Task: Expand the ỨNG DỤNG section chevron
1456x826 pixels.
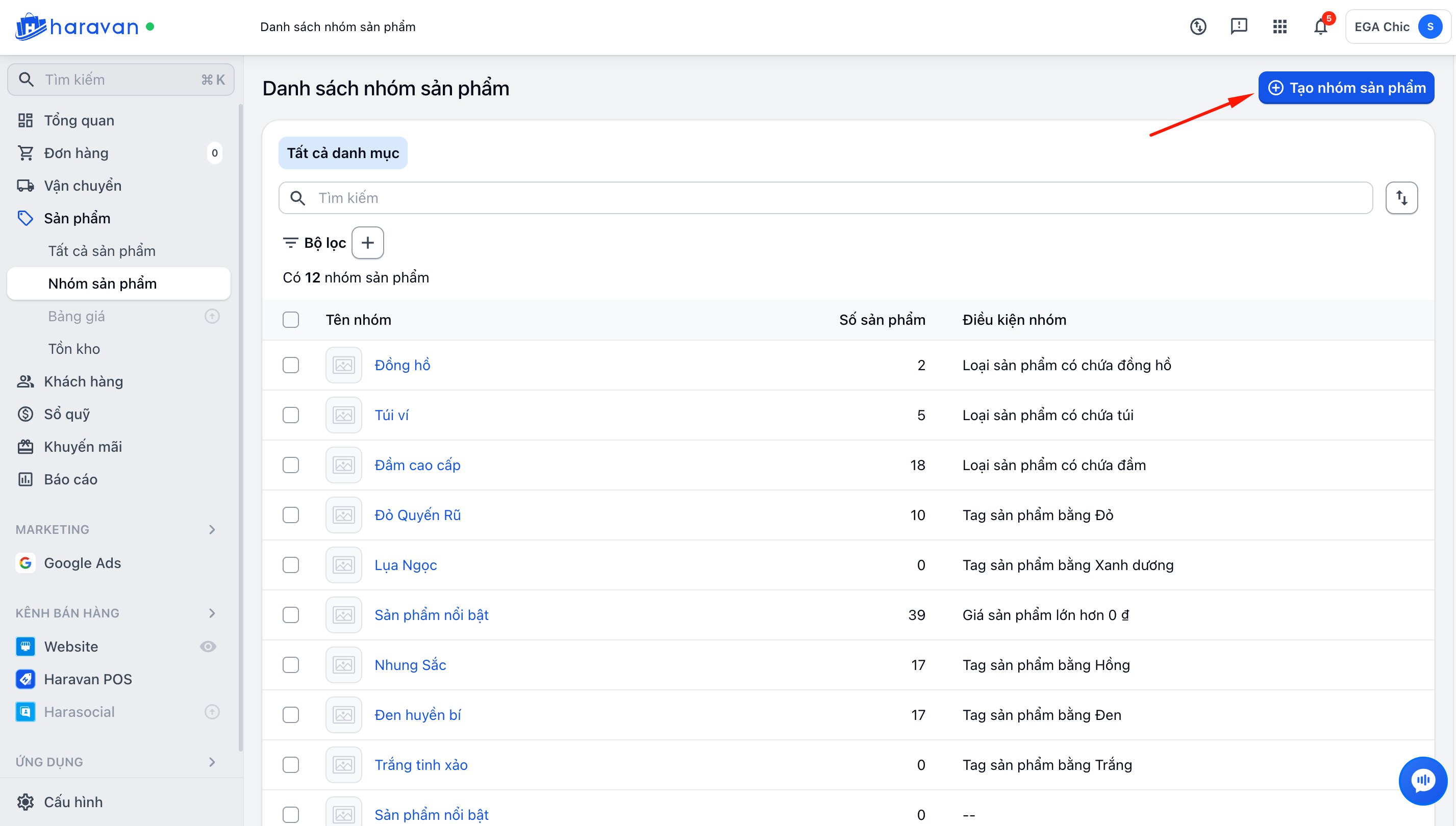Action: point(212,762)
